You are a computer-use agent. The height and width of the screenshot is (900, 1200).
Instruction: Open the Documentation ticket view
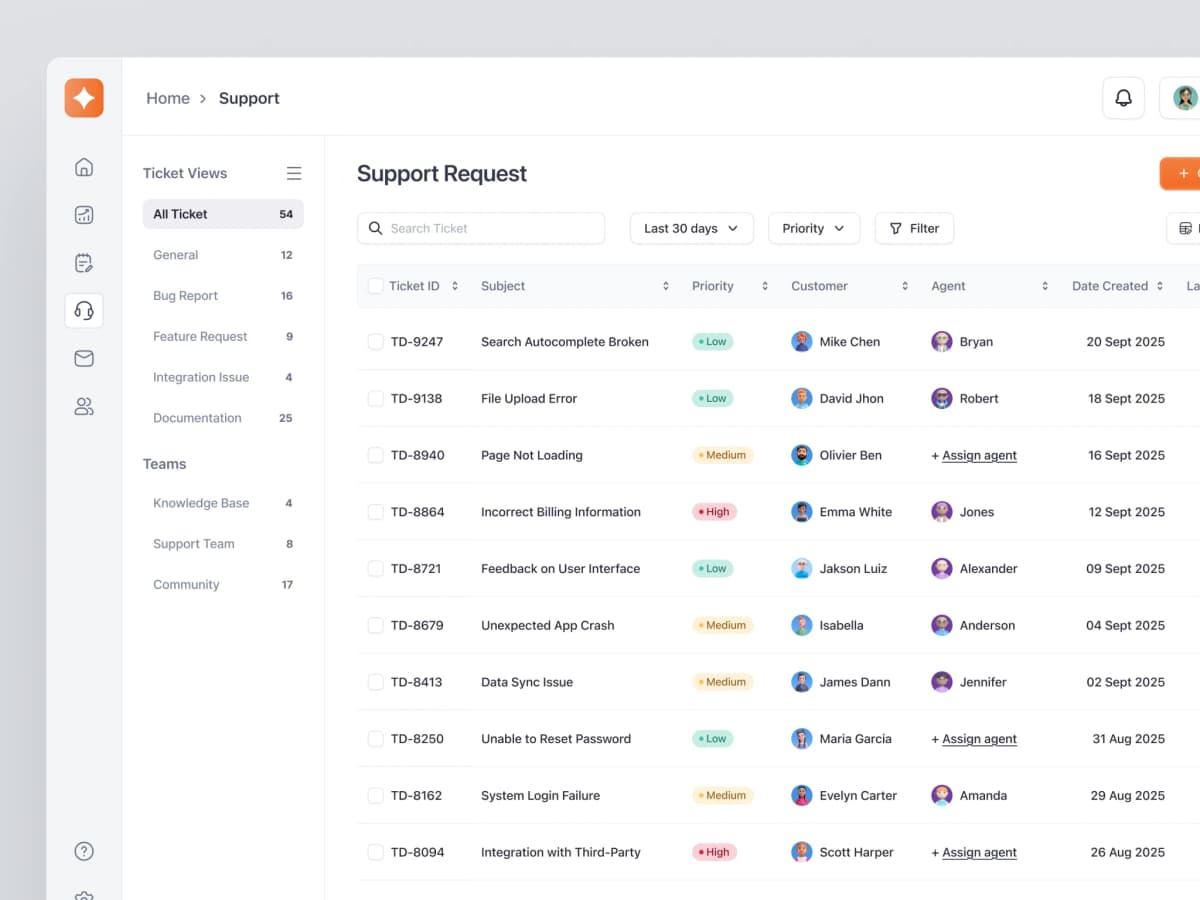click(x=223, y=418)
